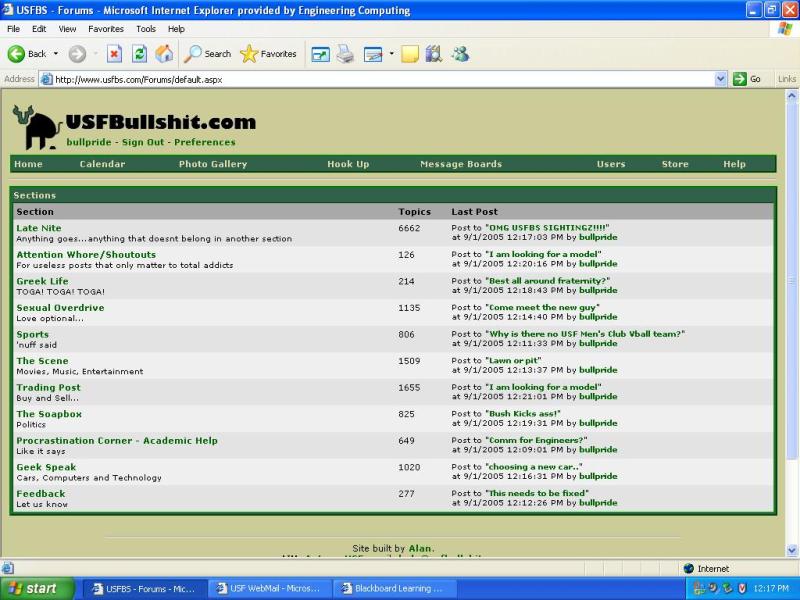The image size is (800, 600).
Task: Open the Calendar navigation item
Action: 102,164
